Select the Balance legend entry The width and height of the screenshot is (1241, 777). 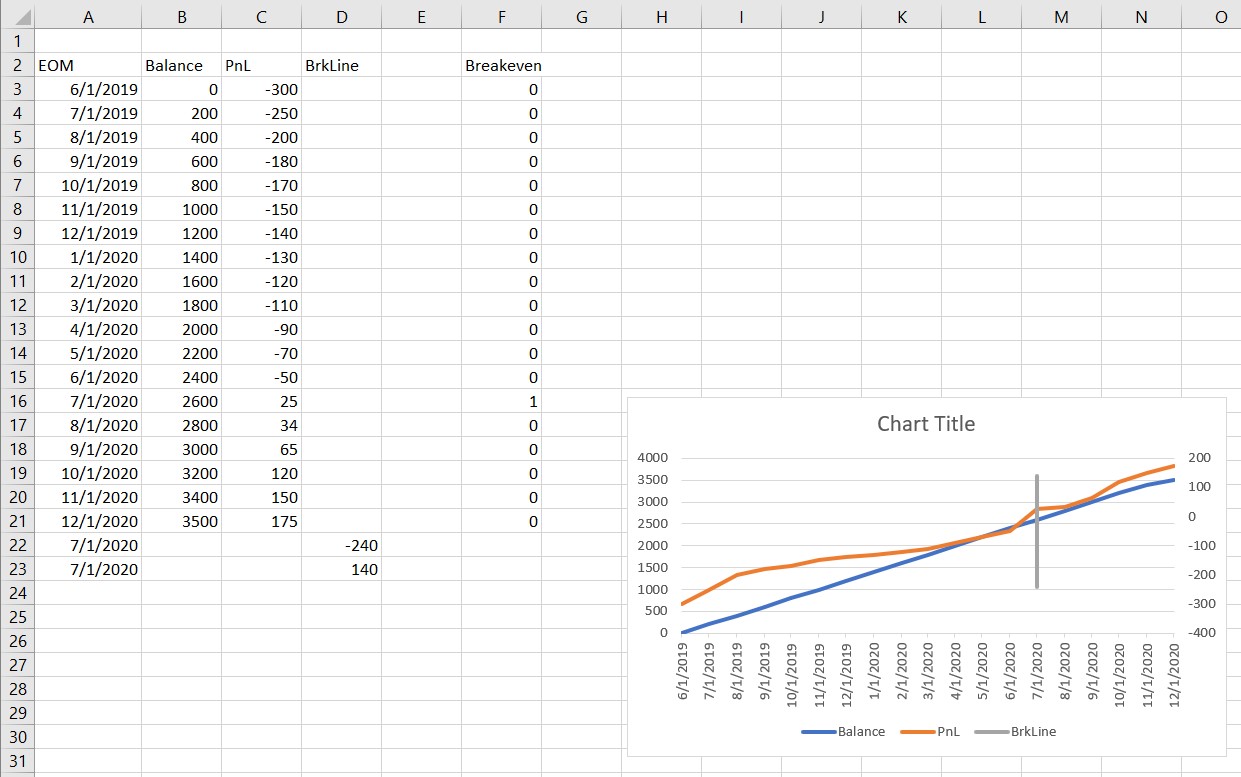861,731
